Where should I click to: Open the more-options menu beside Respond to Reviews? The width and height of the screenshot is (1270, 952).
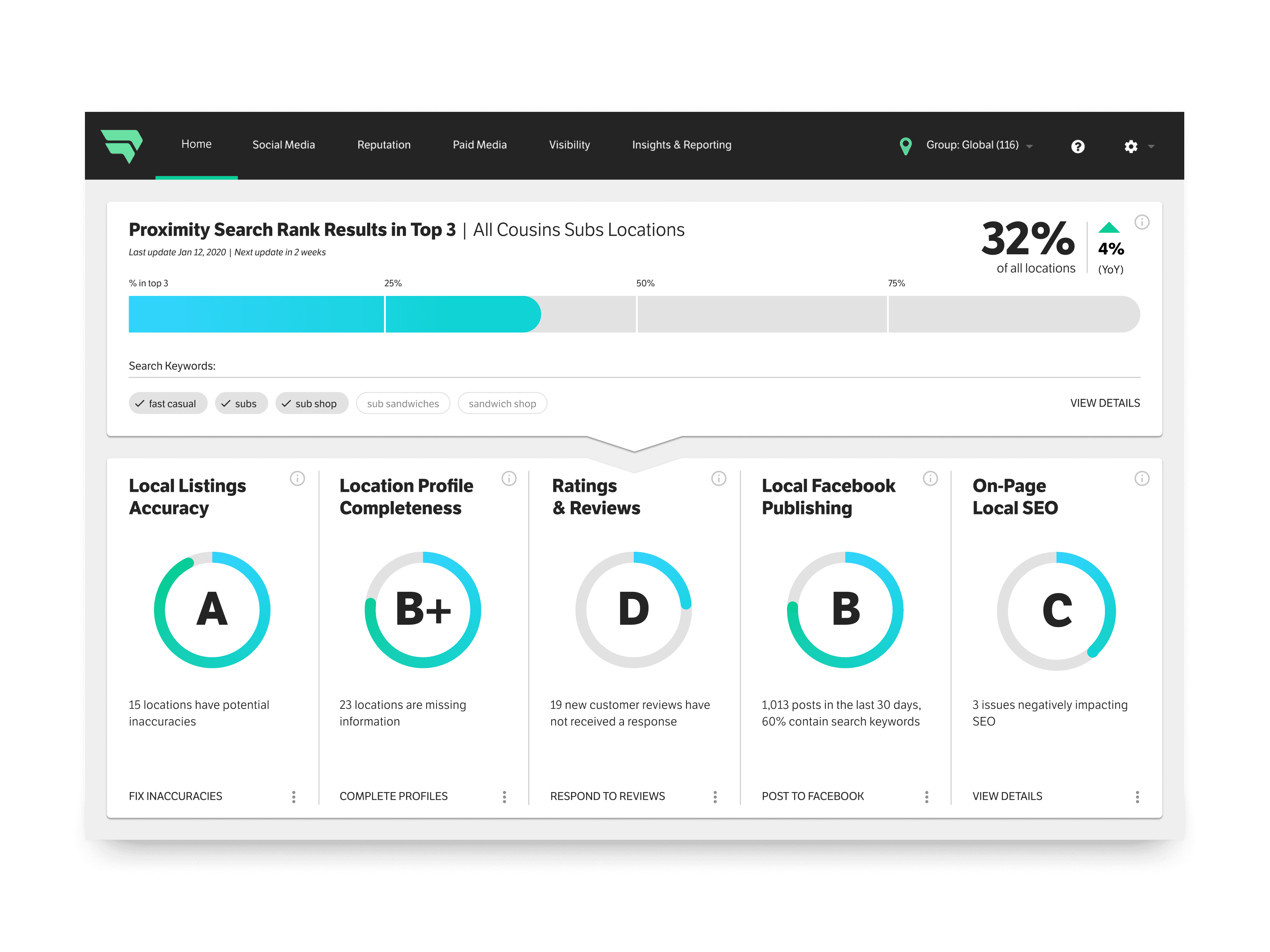[x=716, y=797]
